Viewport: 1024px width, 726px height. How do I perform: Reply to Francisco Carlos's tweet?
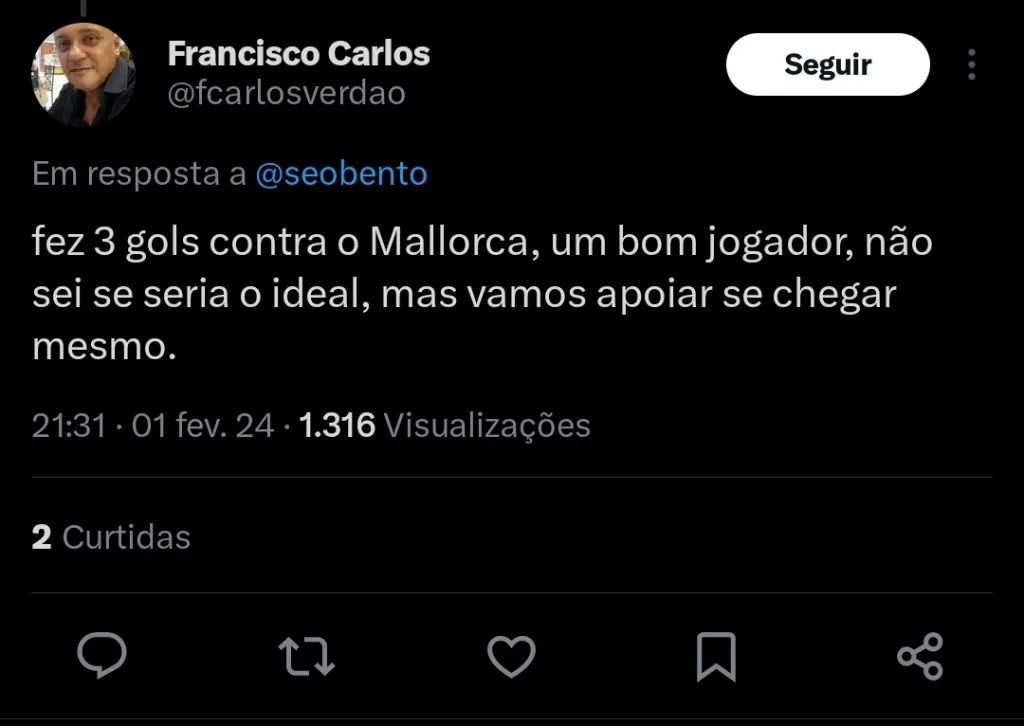pyautogui.click(x=102, y=657)
